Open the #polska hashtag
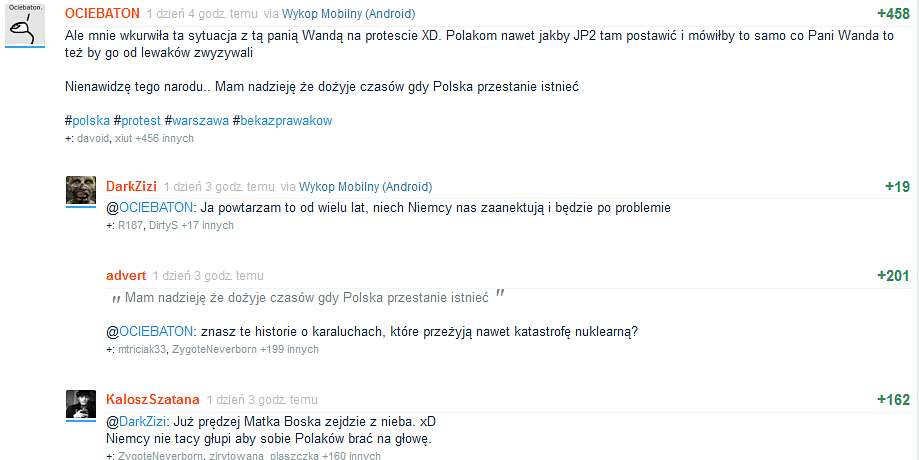 point(87,121)
